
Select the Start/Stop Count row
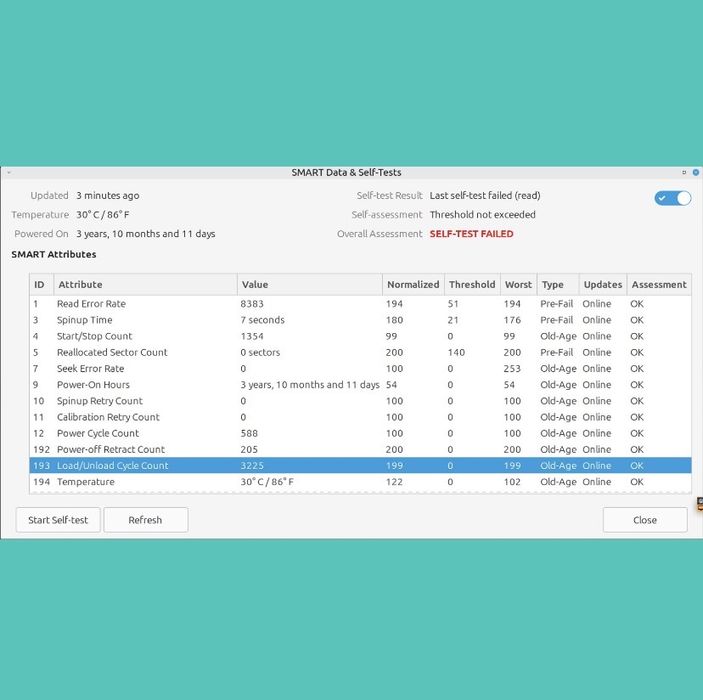pos(360,336)
